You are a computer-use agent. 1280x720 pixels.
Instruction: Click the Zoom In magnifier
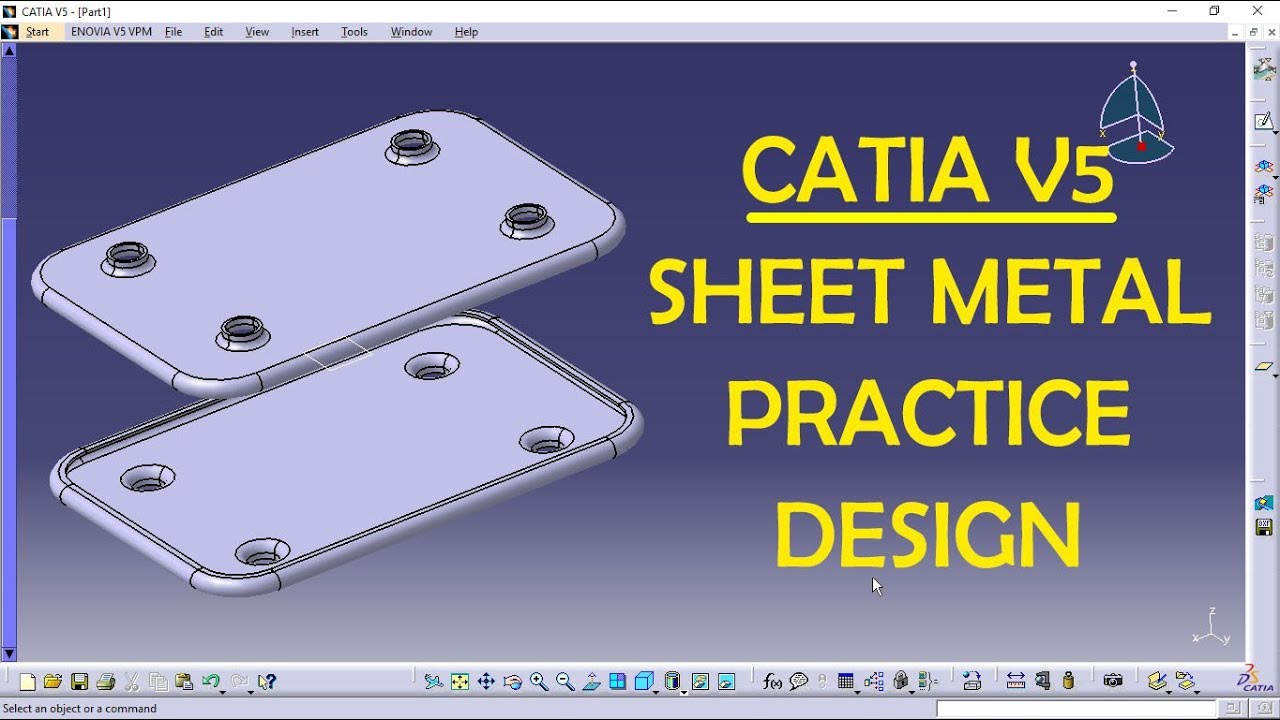539,682
